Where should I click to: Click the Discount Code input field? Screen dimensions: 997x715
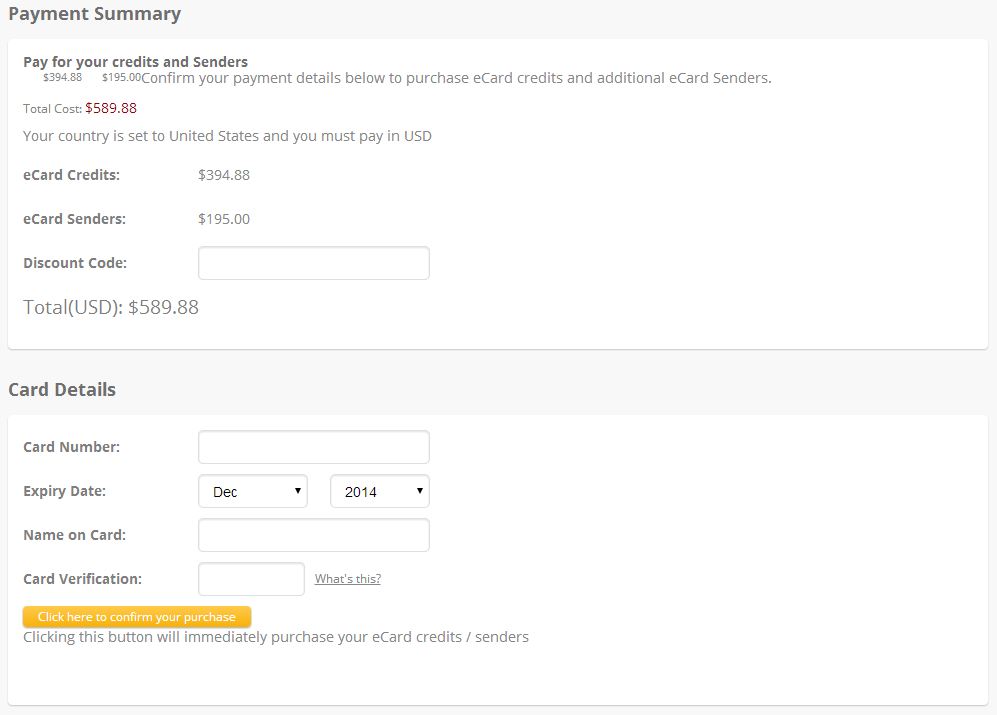pos(313,263)
